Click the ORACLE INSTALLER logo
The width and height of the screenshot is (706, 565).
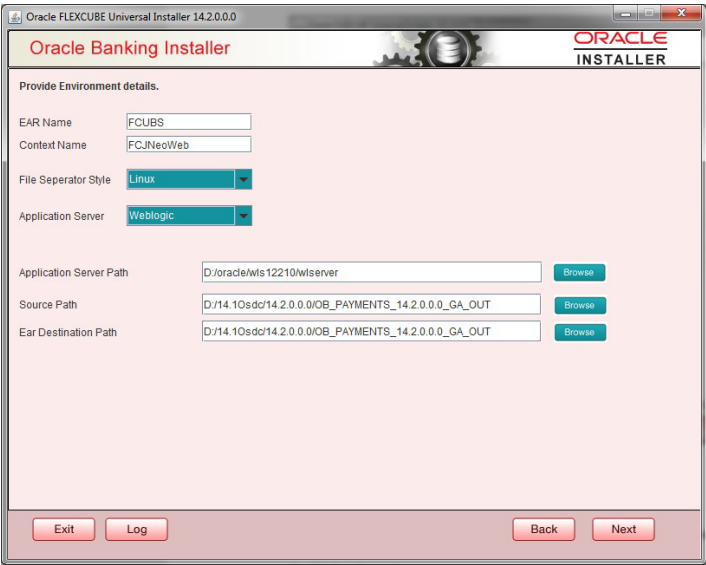(x=620, y=49)
